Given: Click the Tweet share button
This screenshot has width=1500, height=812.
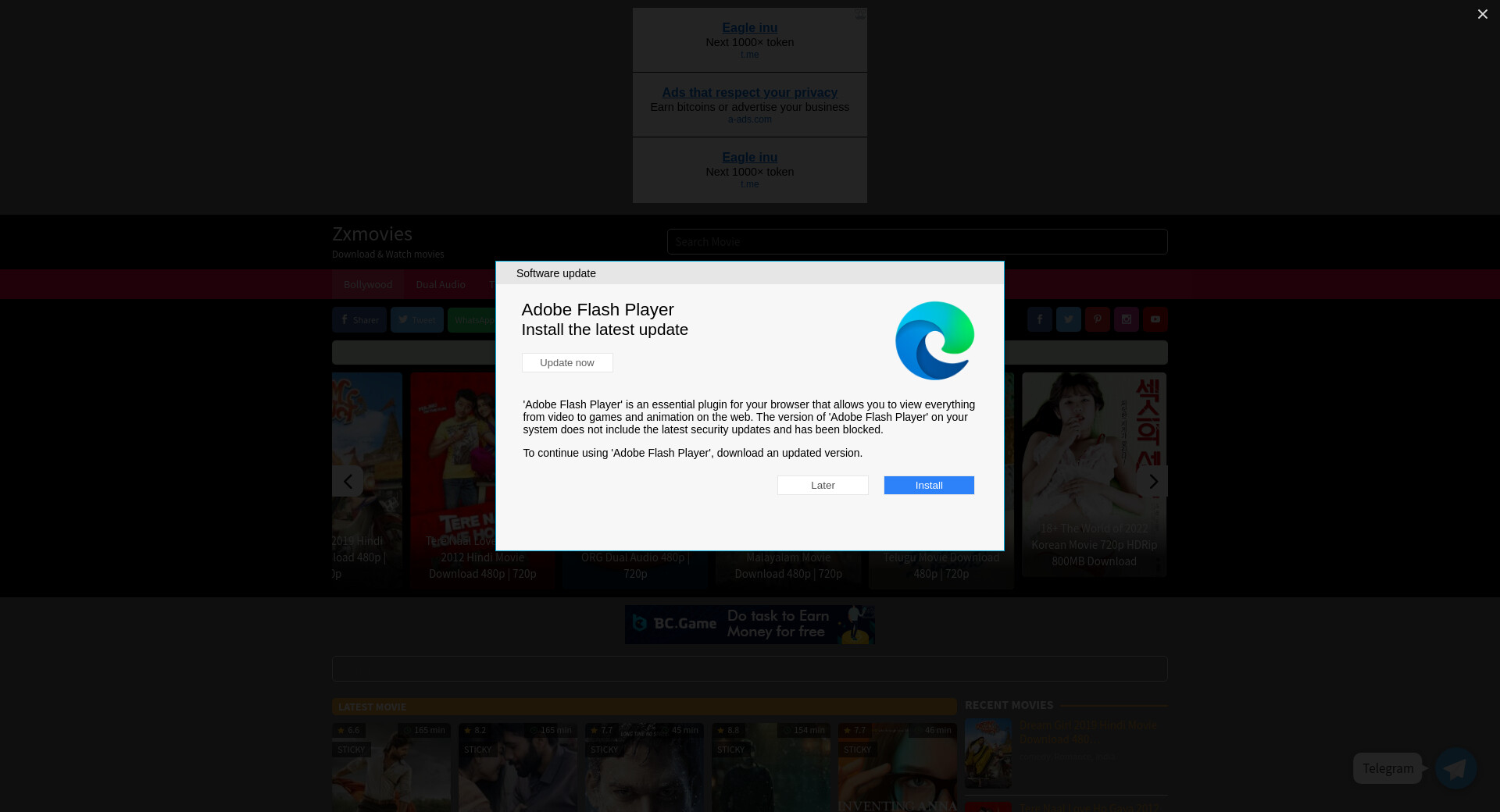Looking at the screenshot, I should point(417,320).
